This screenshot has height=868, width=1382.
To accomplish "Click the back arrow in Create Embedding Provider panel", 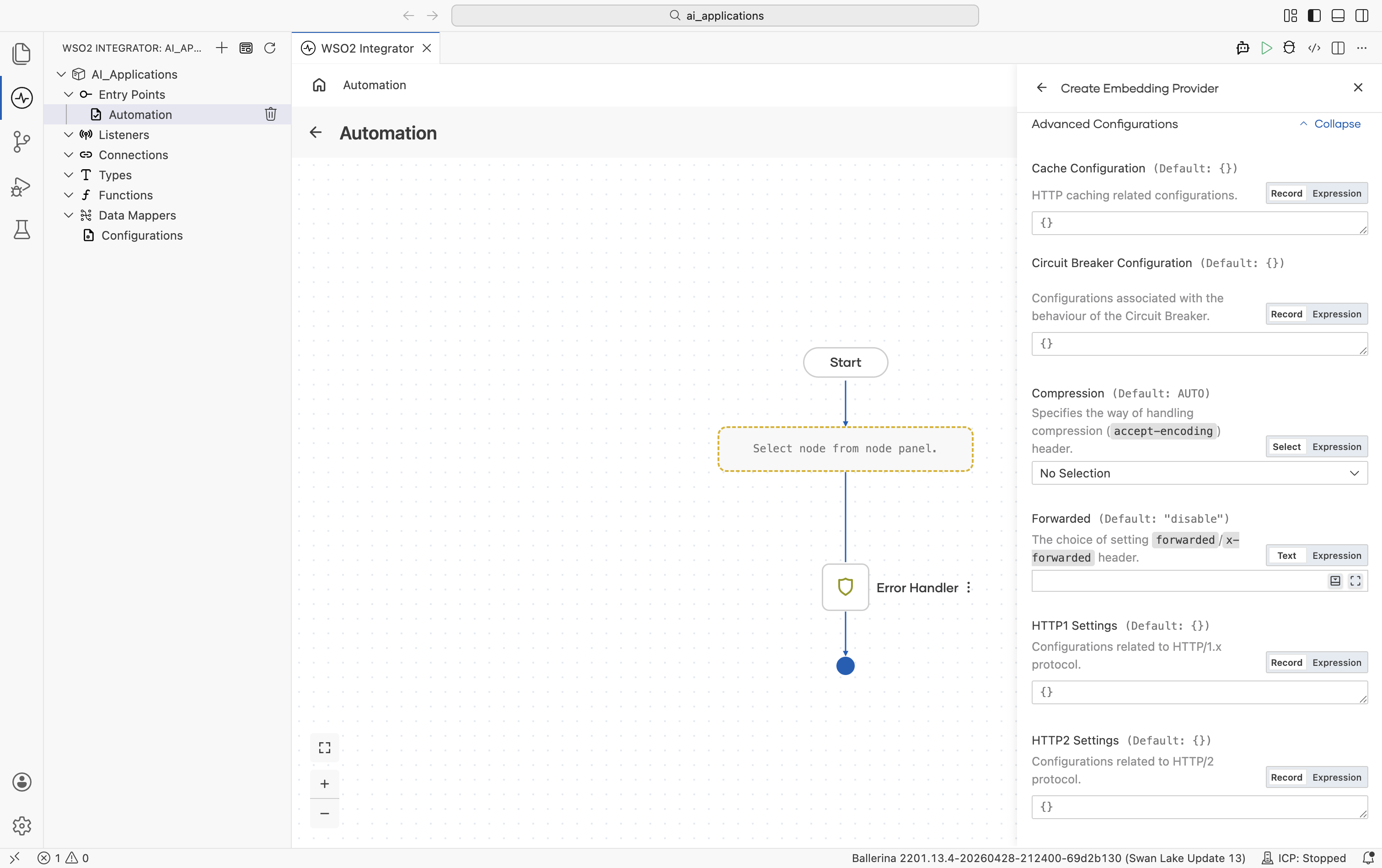I will tap(1042, 88).
